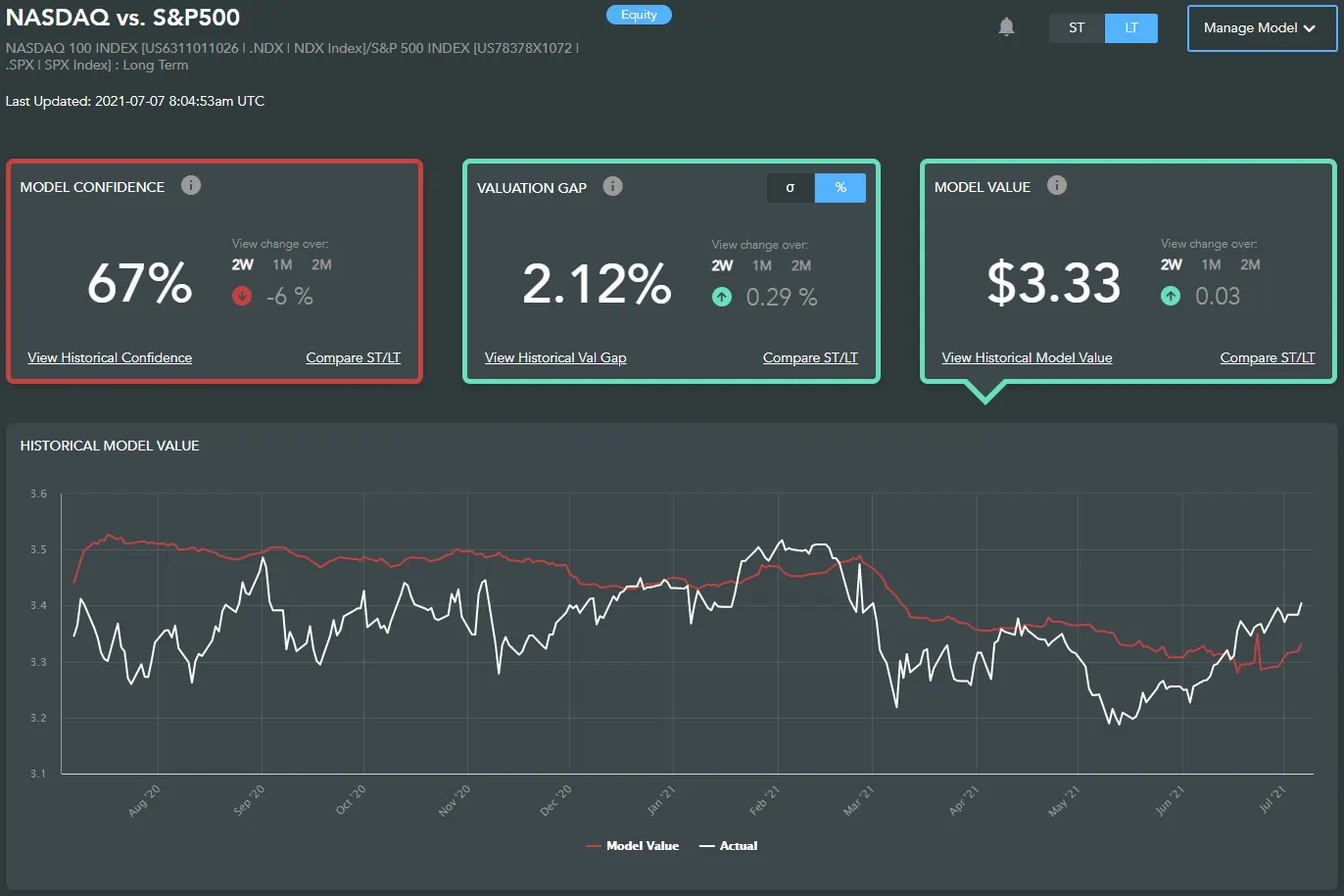The image size is (1344, 896).
Task: Click the Historical Model Value chart heading
Action: (110, 446)
